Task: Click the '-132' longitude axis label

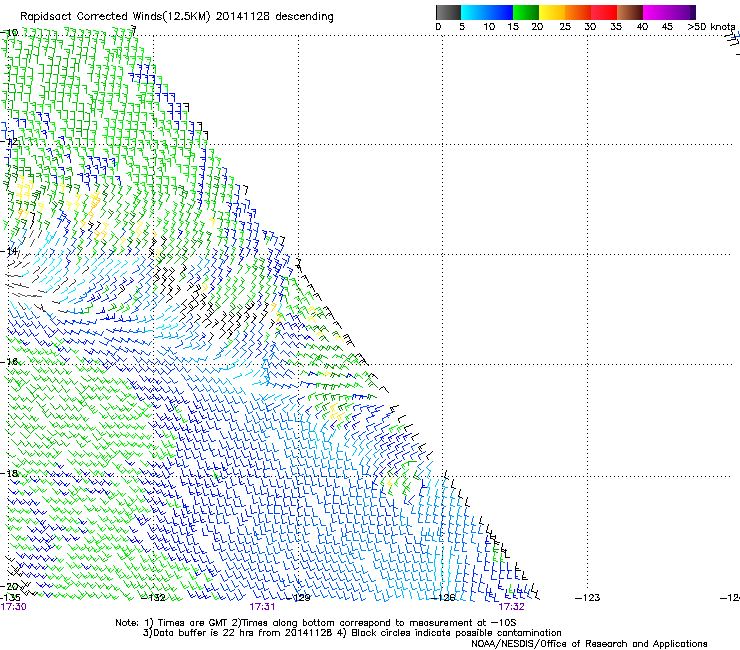Action: (154, 598)
